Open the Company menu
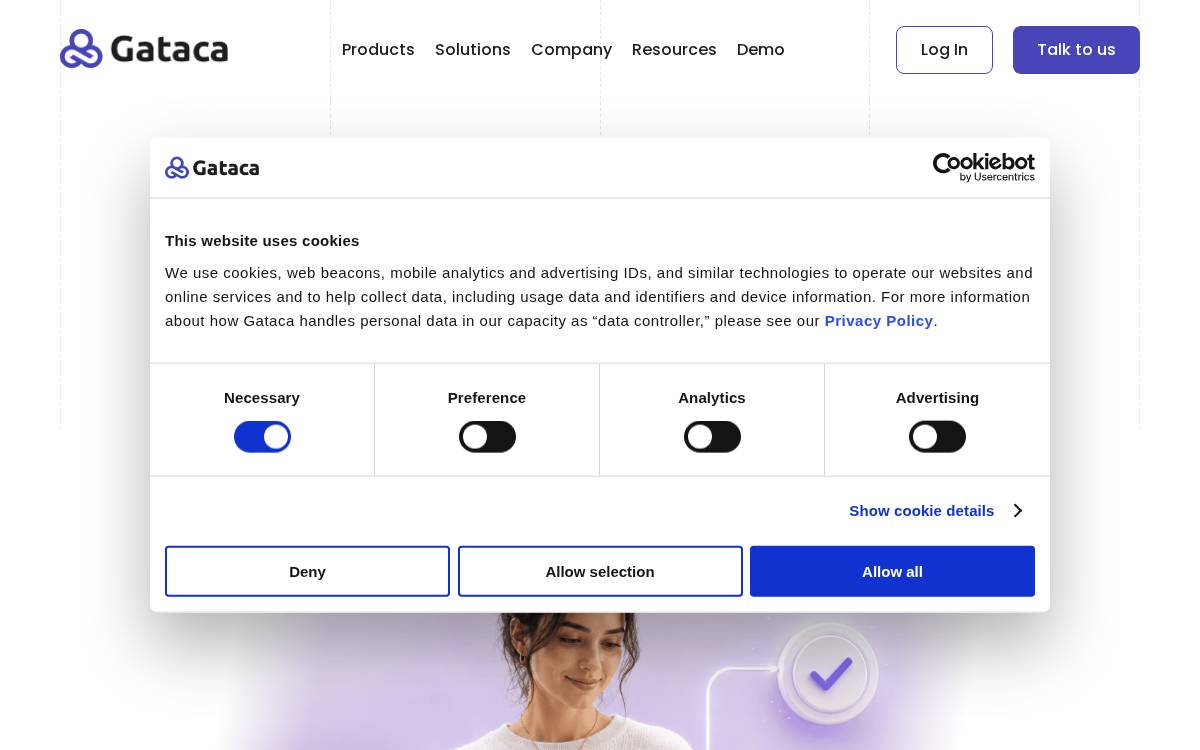1200x750 pixels. [x=571, y=50]
